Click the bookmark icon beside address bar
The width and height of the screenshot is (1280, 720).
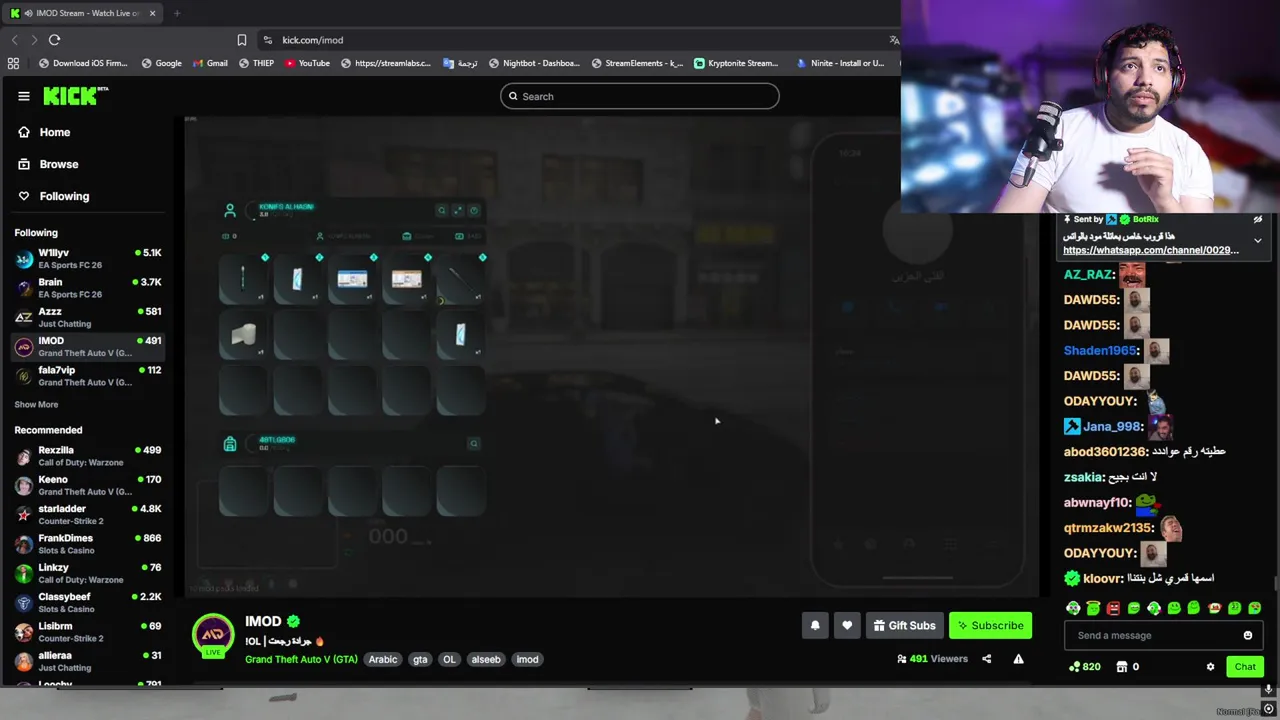click(241, 40)
